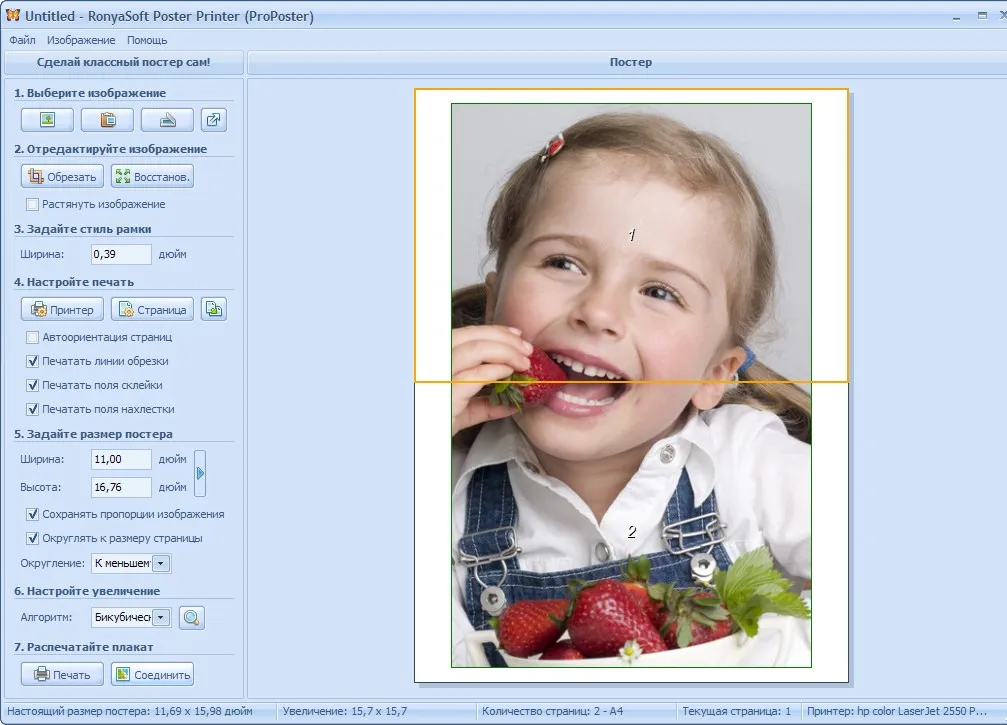Open the Изображение menu

81,40
